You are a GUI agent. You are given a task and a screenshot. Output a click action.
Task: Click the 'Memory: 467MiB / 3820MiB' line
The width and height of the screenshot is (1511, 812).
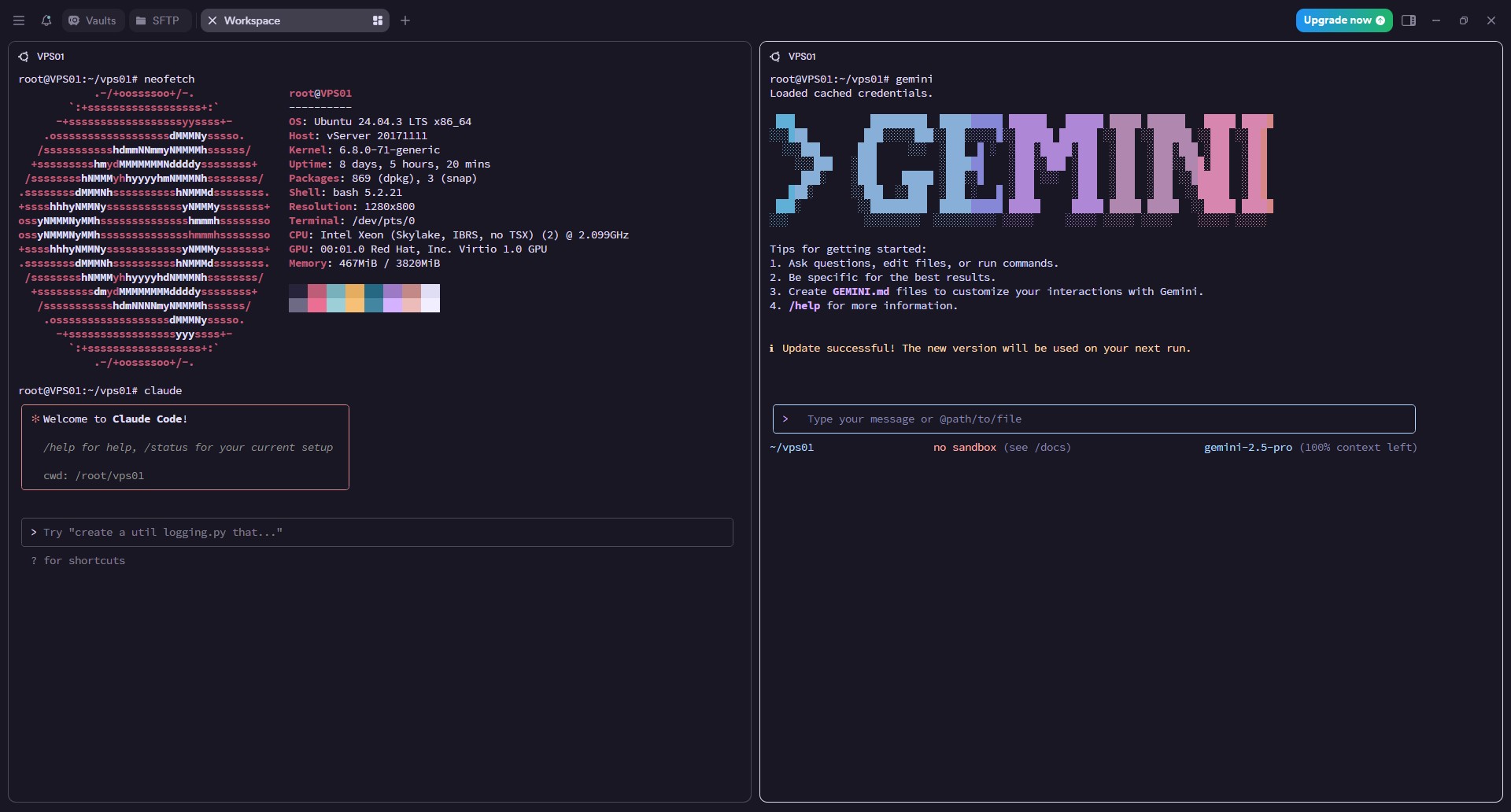364,263
